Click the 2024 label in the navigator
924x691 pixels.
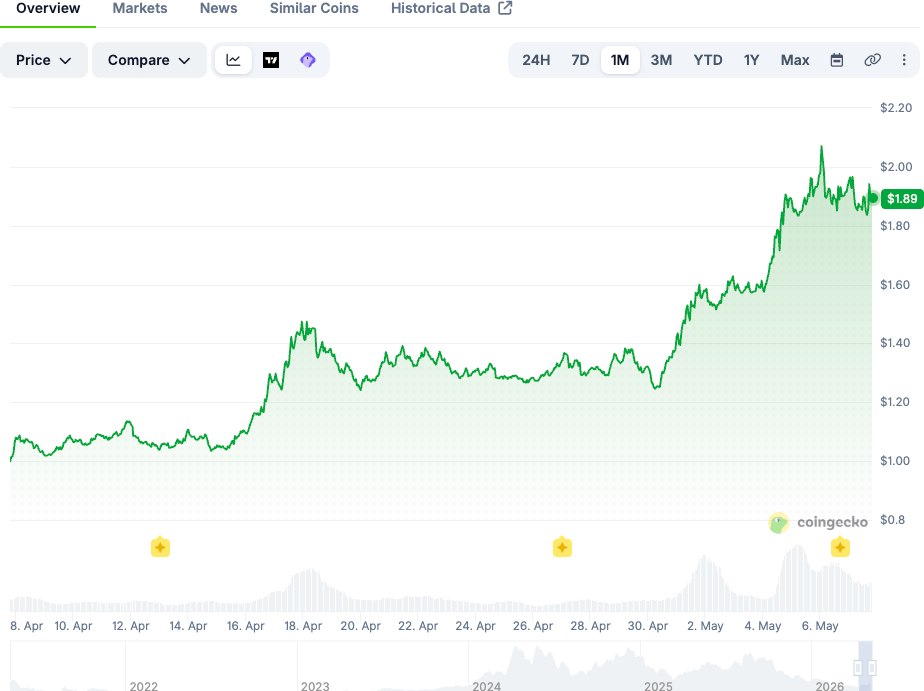point(486,686)
